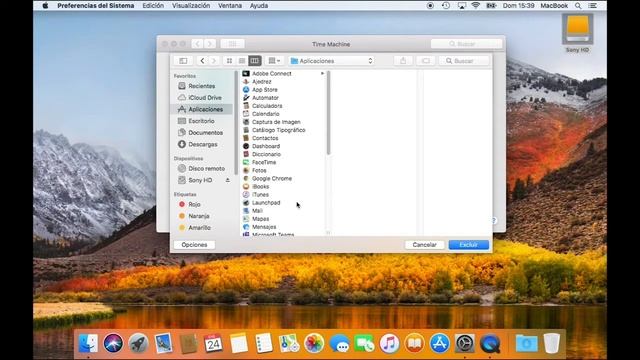Open the Ayuda menu
The image size is (640, 360).
[259, 6]
